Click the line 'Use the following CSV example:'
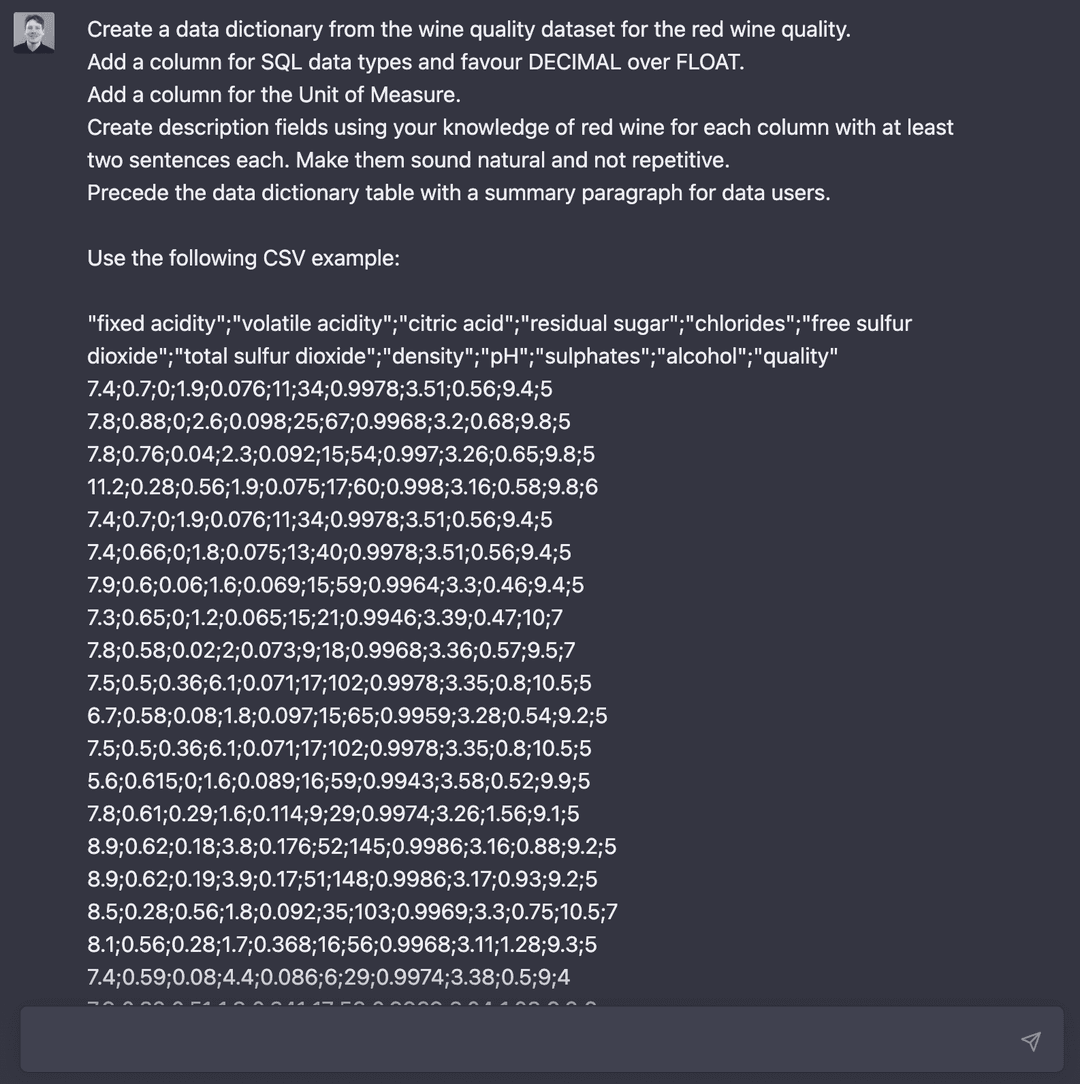 (243, 257)
